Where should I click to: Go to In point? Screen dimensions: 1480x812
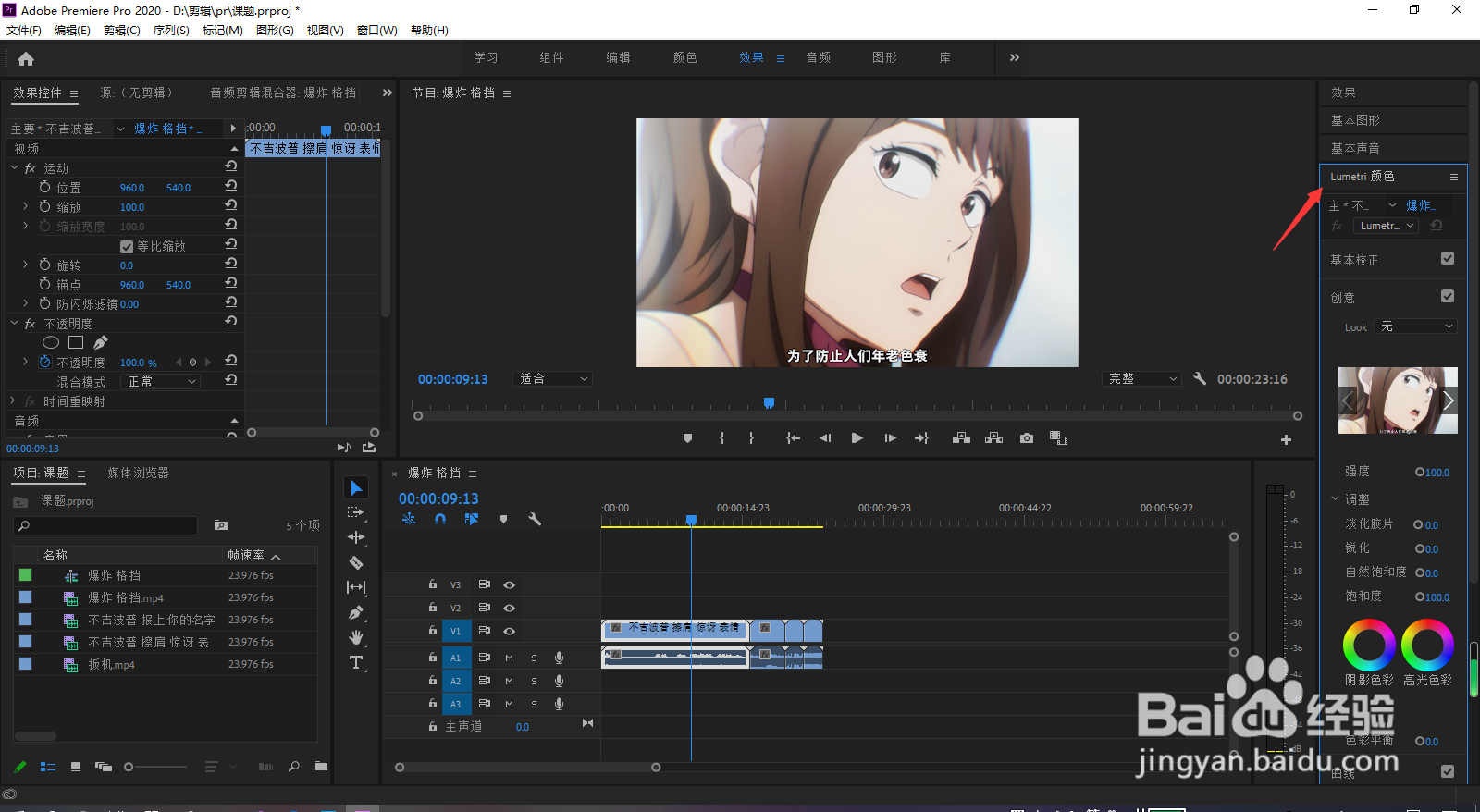click(x=793, y=438)
